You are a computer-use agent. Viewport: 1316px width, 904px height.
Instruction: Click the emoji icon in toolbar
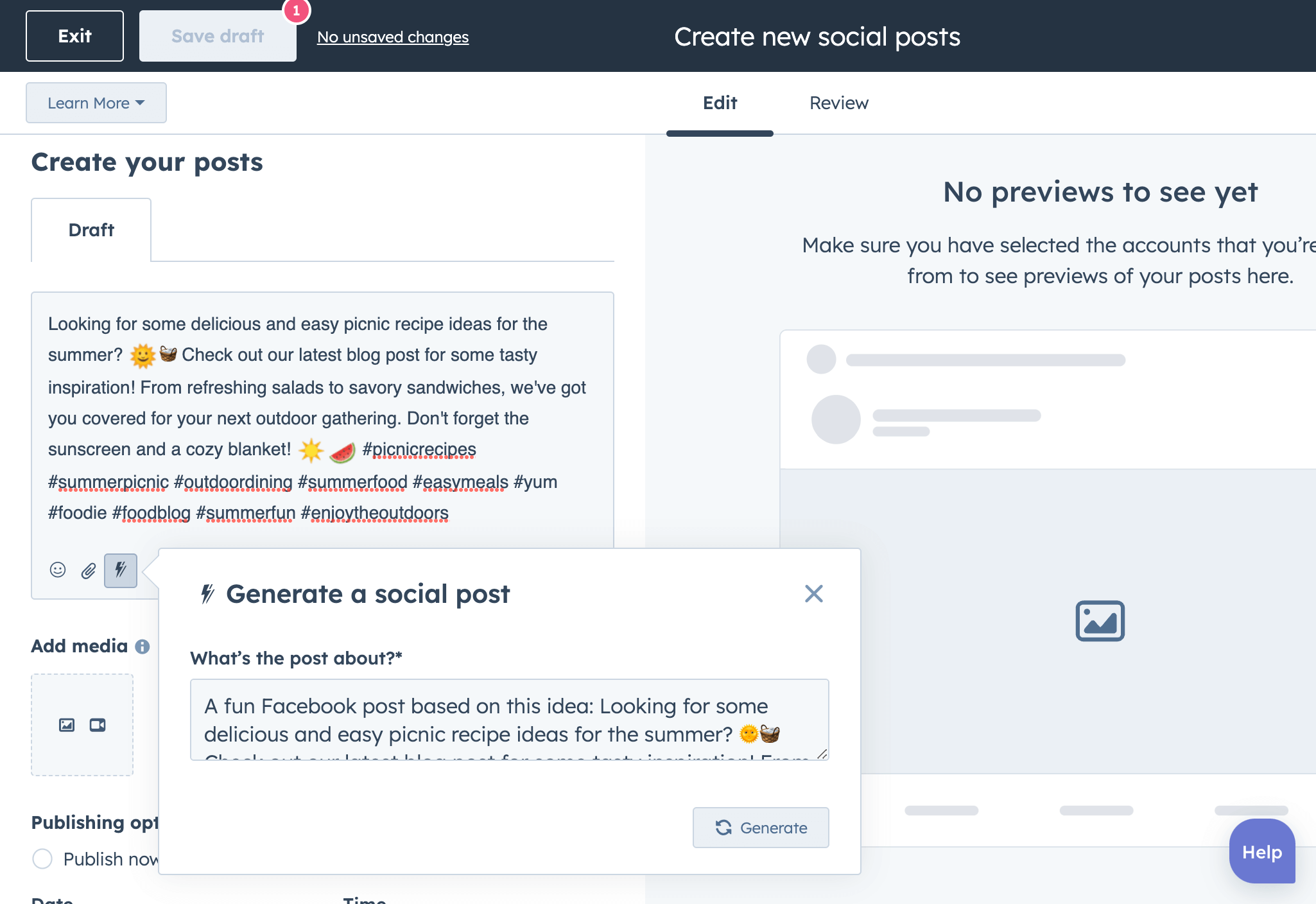(57, 568)
